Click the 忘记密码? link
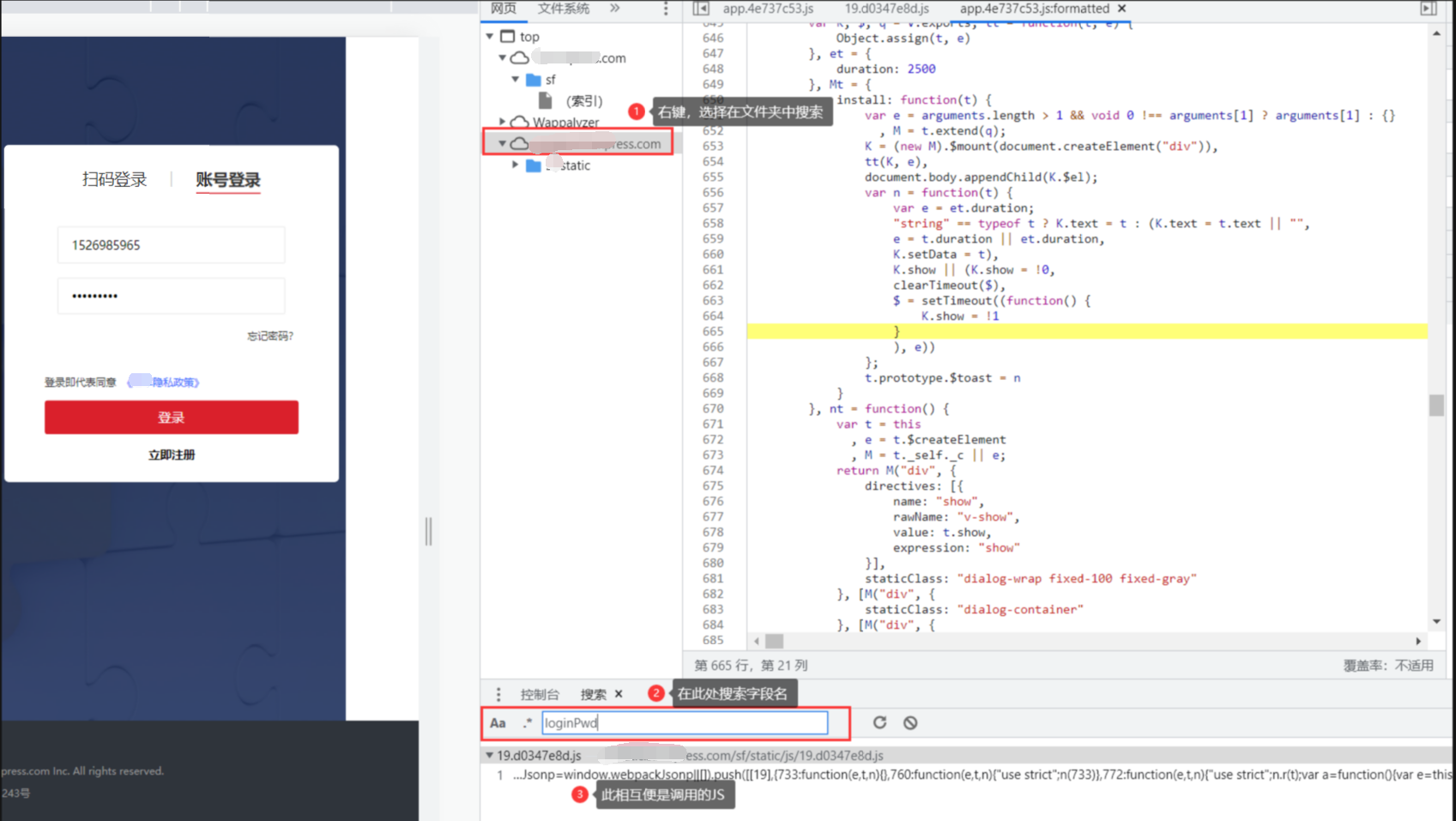The width and height of the screenshot is (1456, 821). tap(270, 336)
